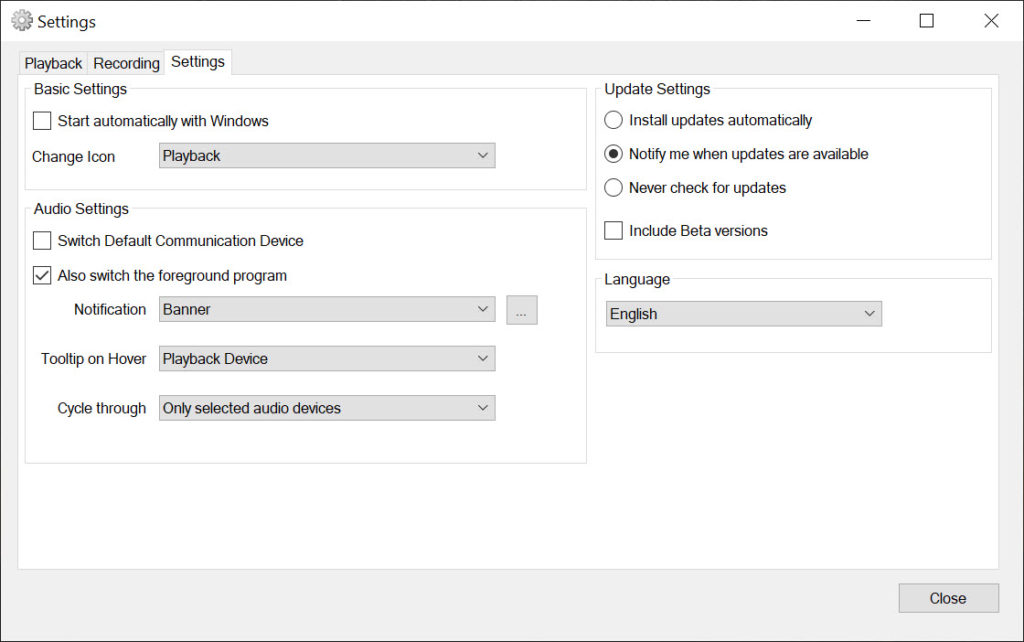
Task: Enable Start automatically with Windows
Action: click(42, 121)
